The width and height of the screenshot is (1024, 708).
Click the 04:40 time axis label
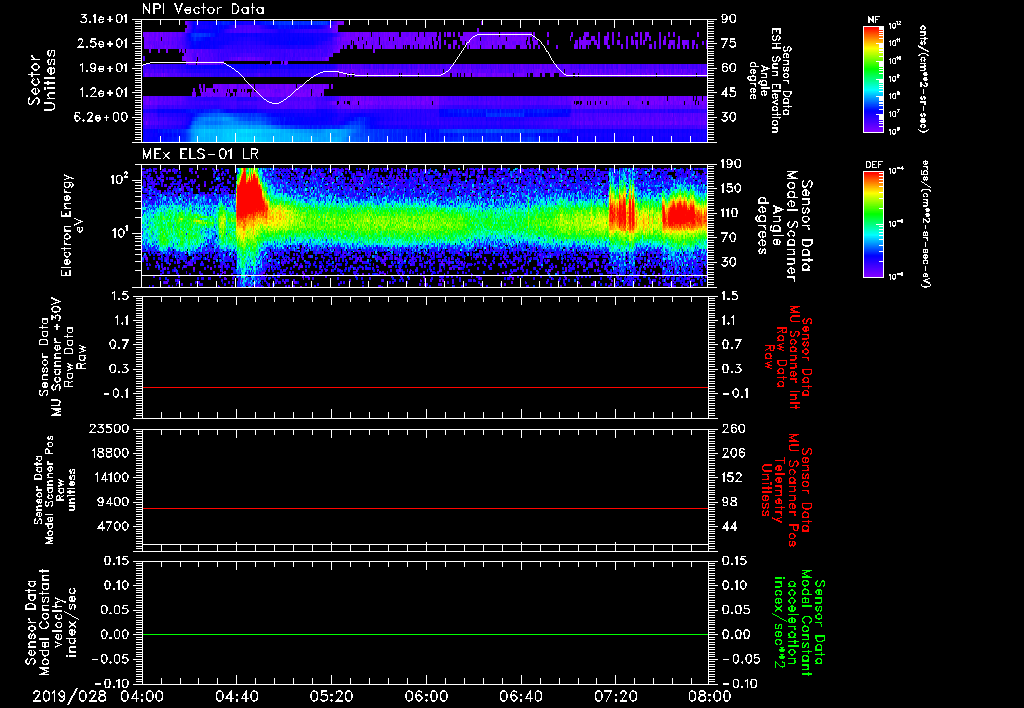(236, 696)
